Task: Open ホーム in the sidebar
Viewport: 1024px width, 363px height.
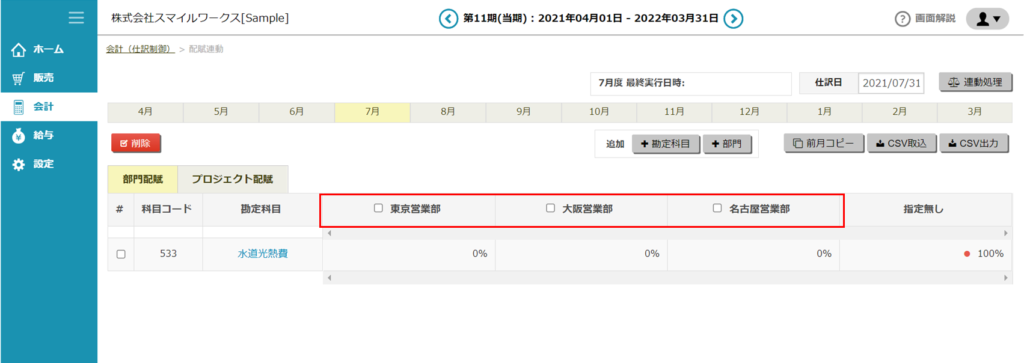Action: click(48, 50)
